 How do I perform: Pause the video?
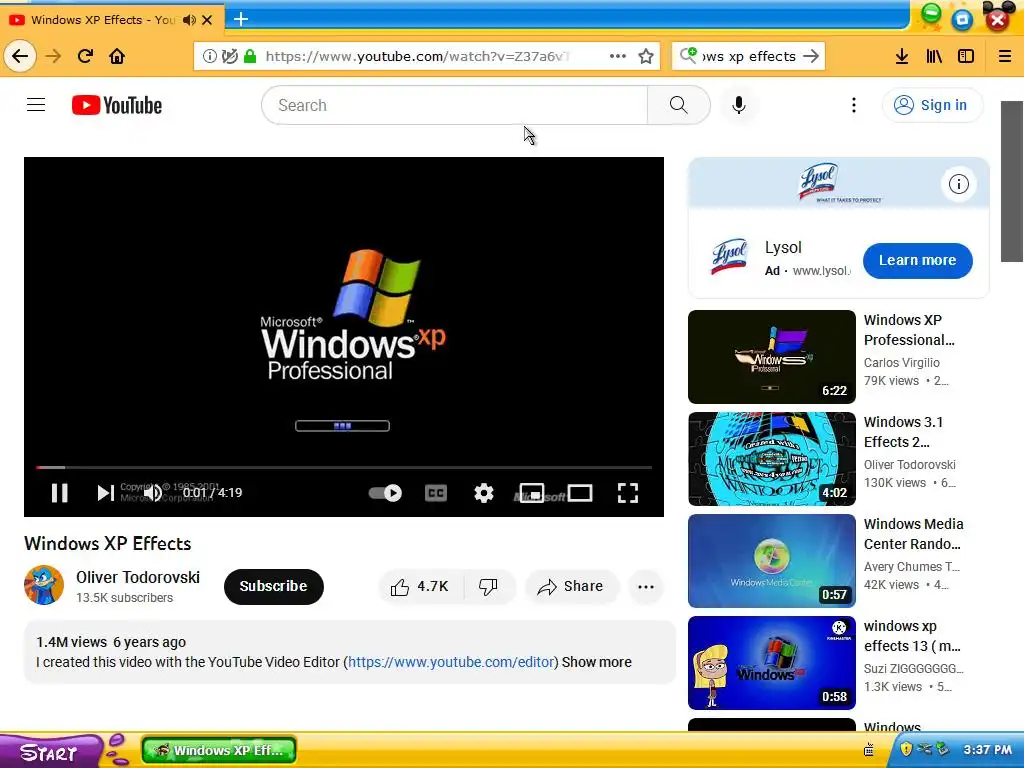click(59, 492)
